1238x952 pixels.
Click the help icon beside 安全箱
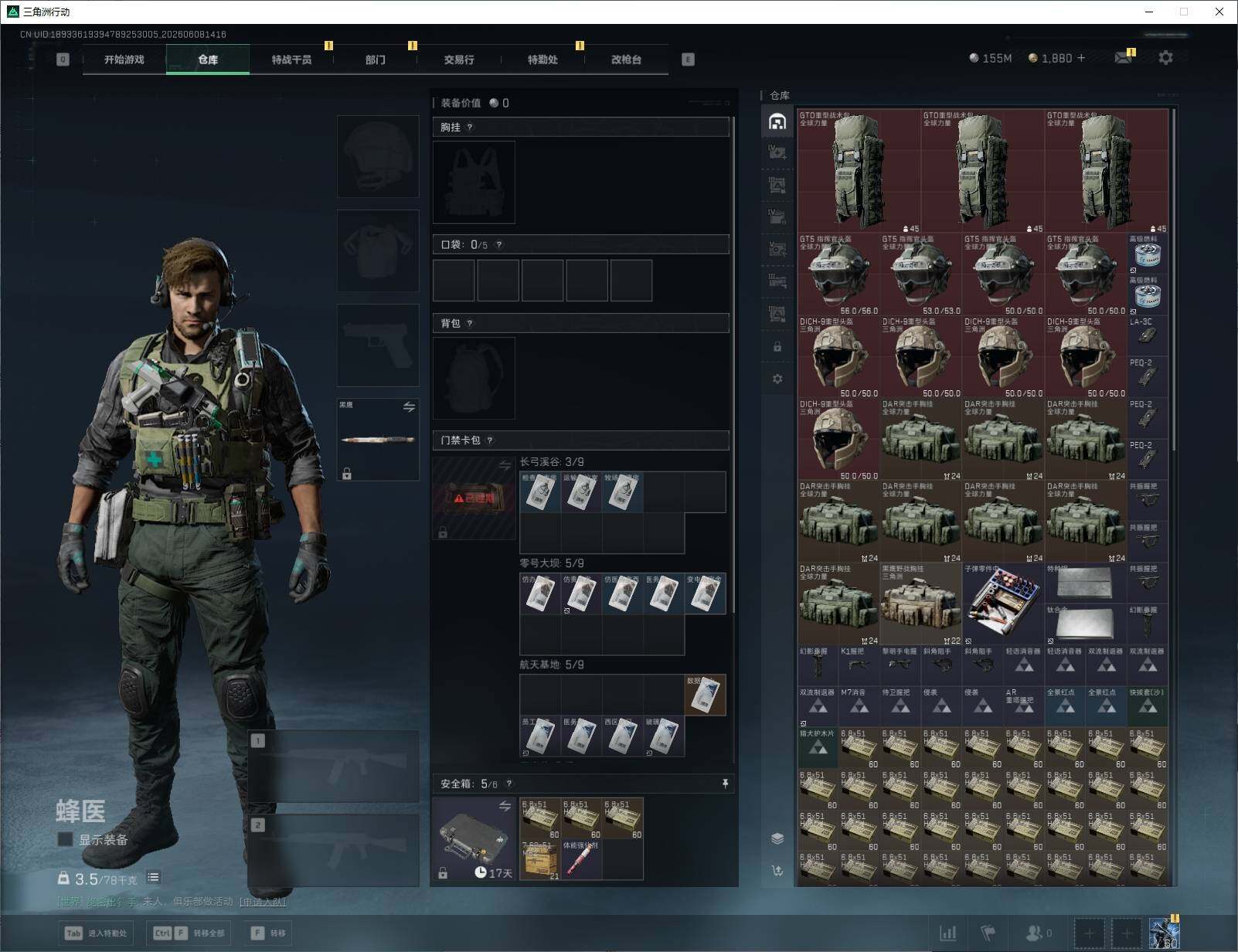tap(508, 784)
